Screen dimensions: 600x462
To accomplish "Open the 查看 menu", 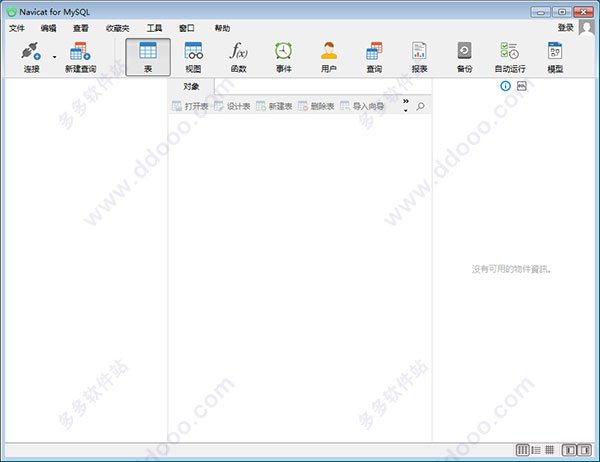I will tap(81, 28).
